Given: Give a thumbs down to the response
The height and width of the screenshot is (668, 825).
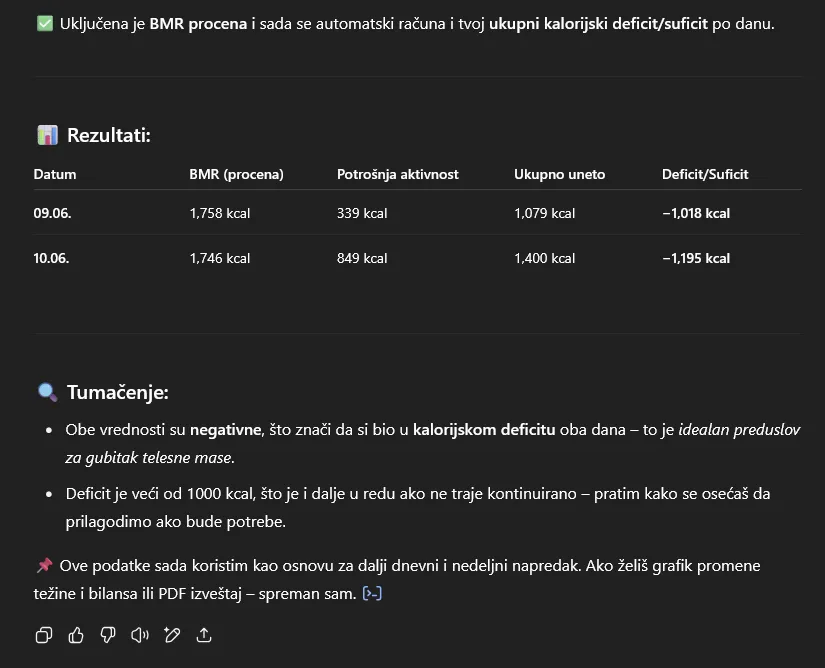Looking at the screenshot, I should 108,635.
